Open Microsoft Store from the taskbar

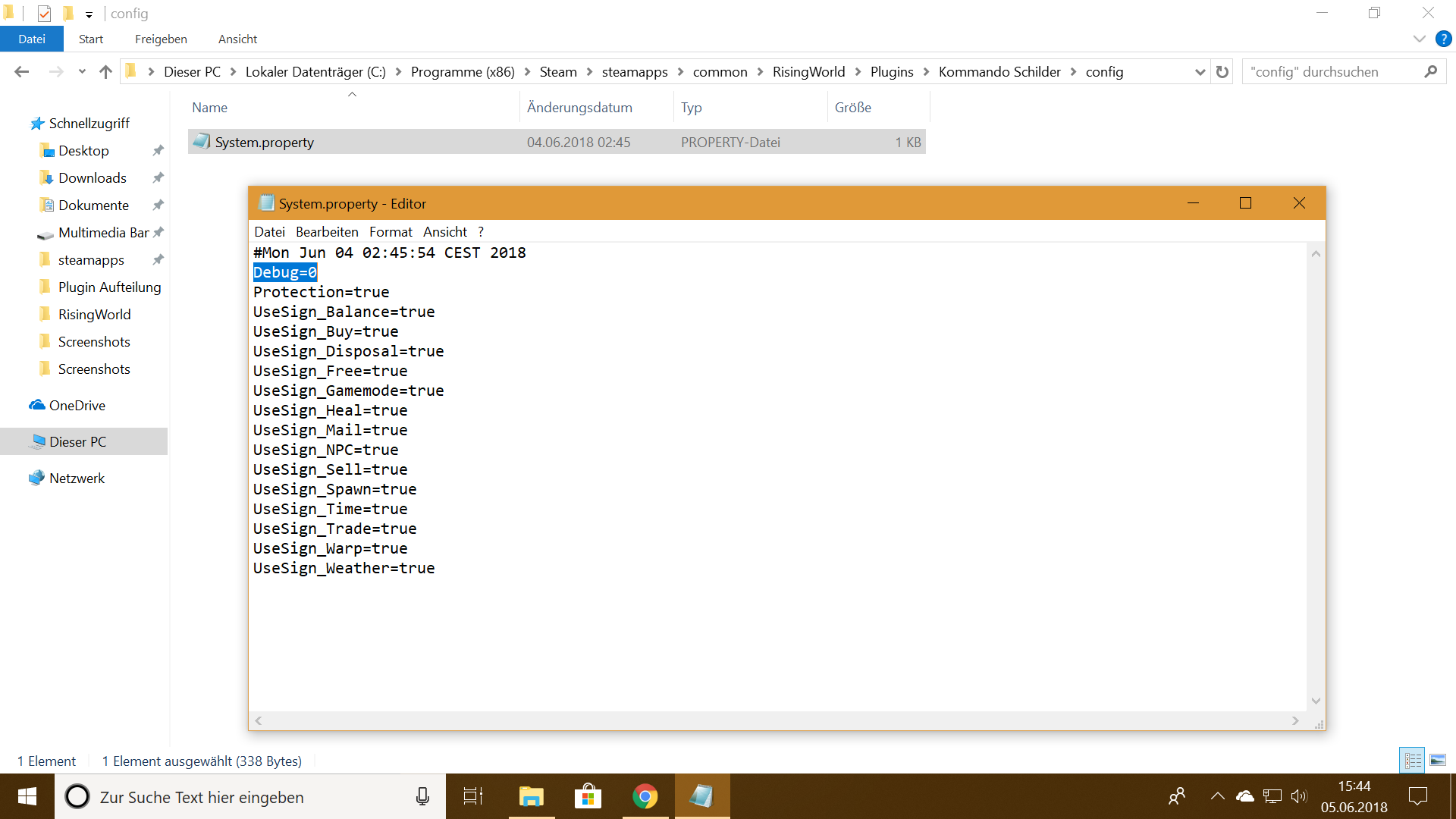[588, 796]
